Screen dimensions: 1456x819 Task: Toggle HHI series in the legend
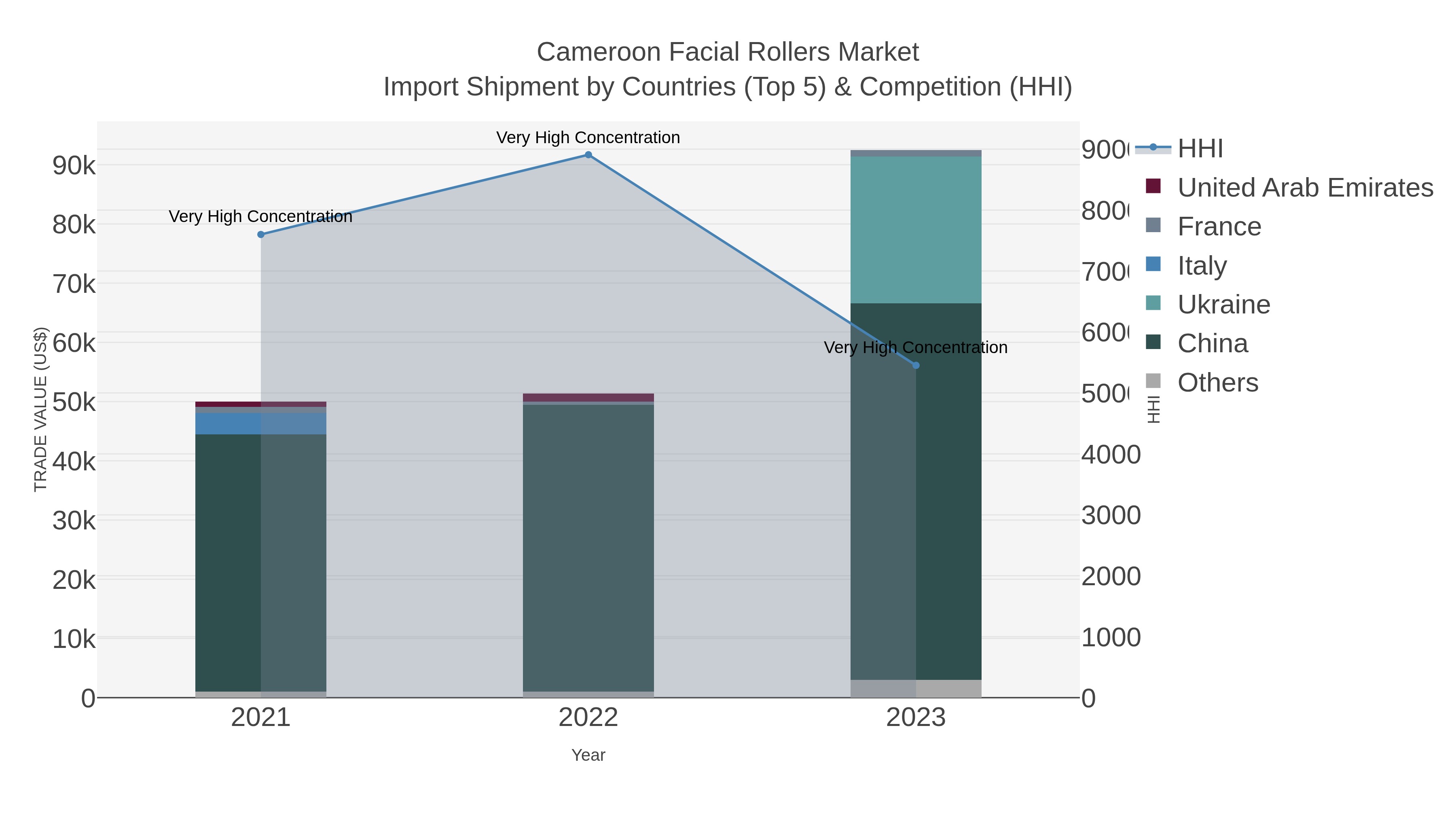click(1180, 149)
